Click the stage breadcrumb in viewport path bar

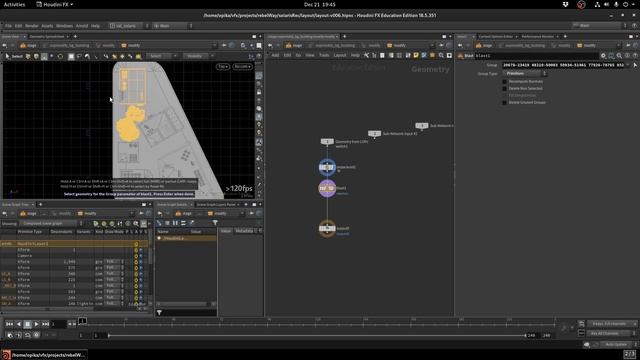coord(28,45)
